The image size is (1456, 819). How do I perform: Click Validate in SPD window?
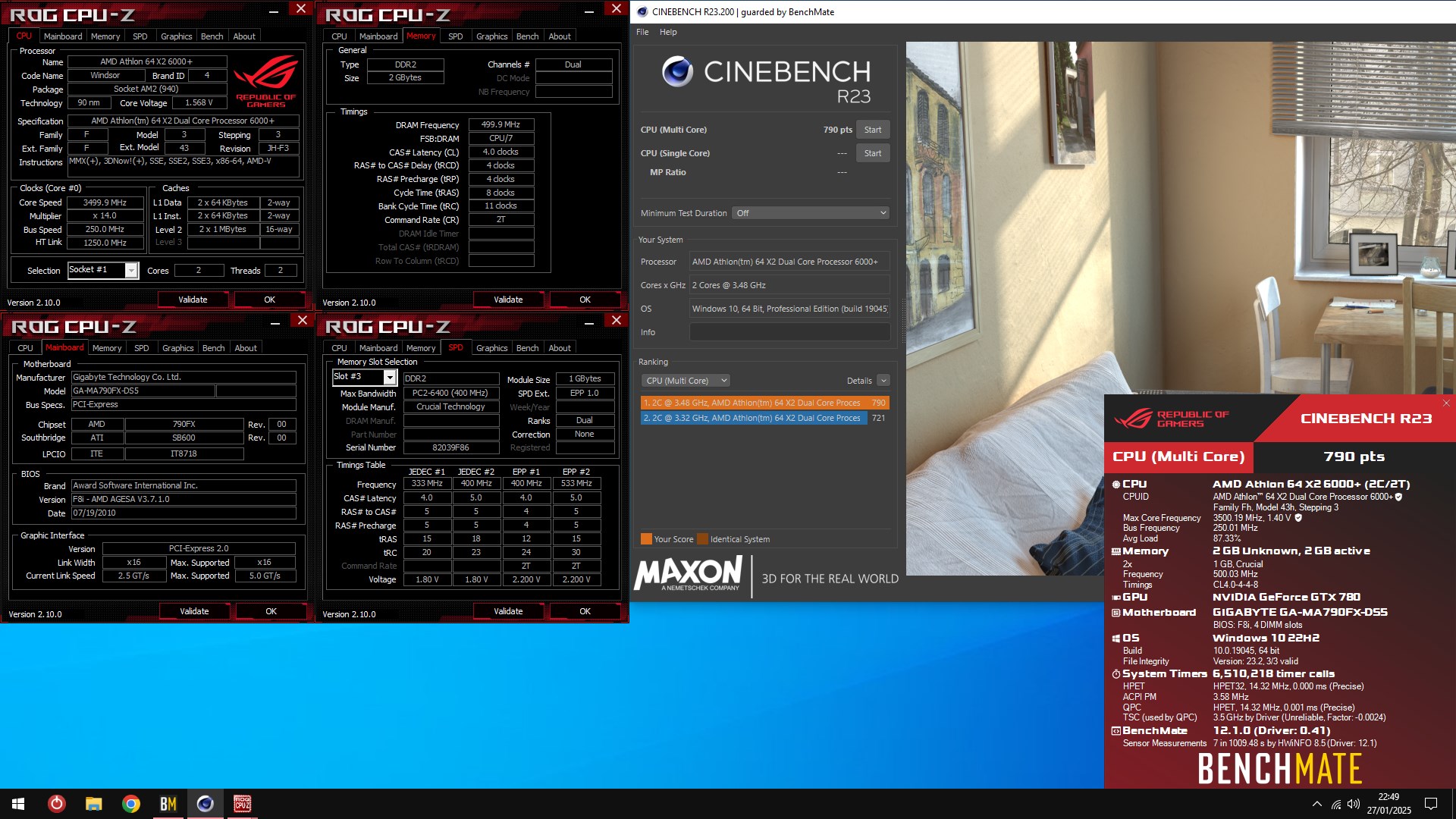pos(508,611)
